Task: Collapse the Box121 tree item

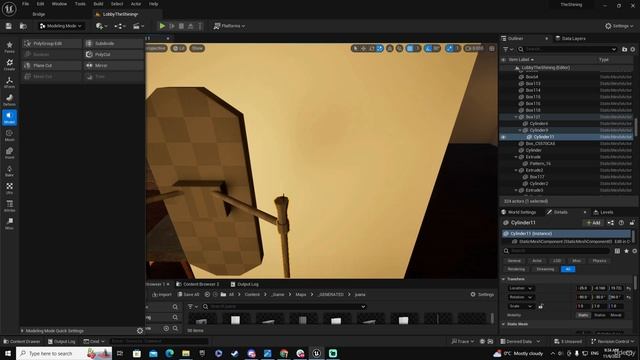Action: coord(516,117)
